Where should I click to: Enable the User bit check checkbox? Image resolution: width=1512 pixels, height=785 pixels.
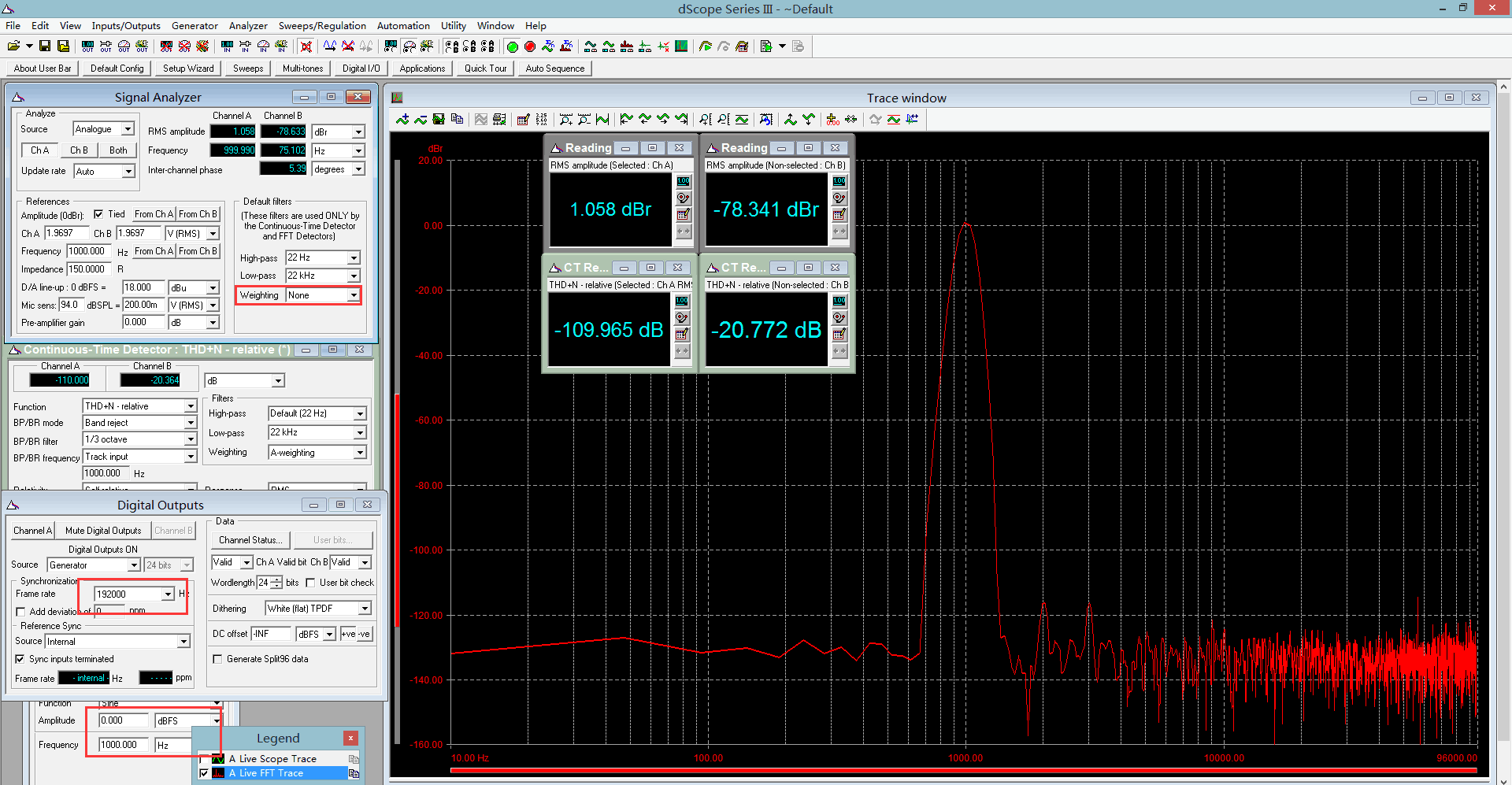pos(310,583)
